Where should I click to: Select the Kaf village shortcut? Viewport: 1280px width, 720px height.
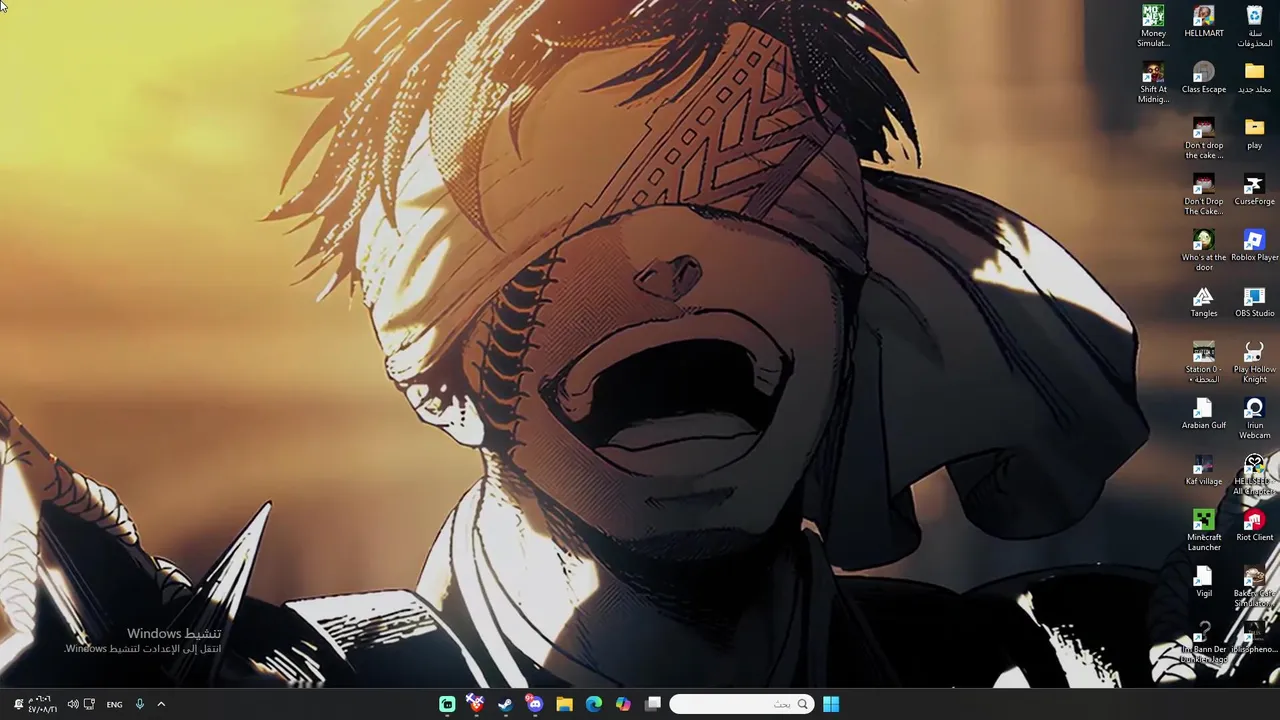point(1204,469)
